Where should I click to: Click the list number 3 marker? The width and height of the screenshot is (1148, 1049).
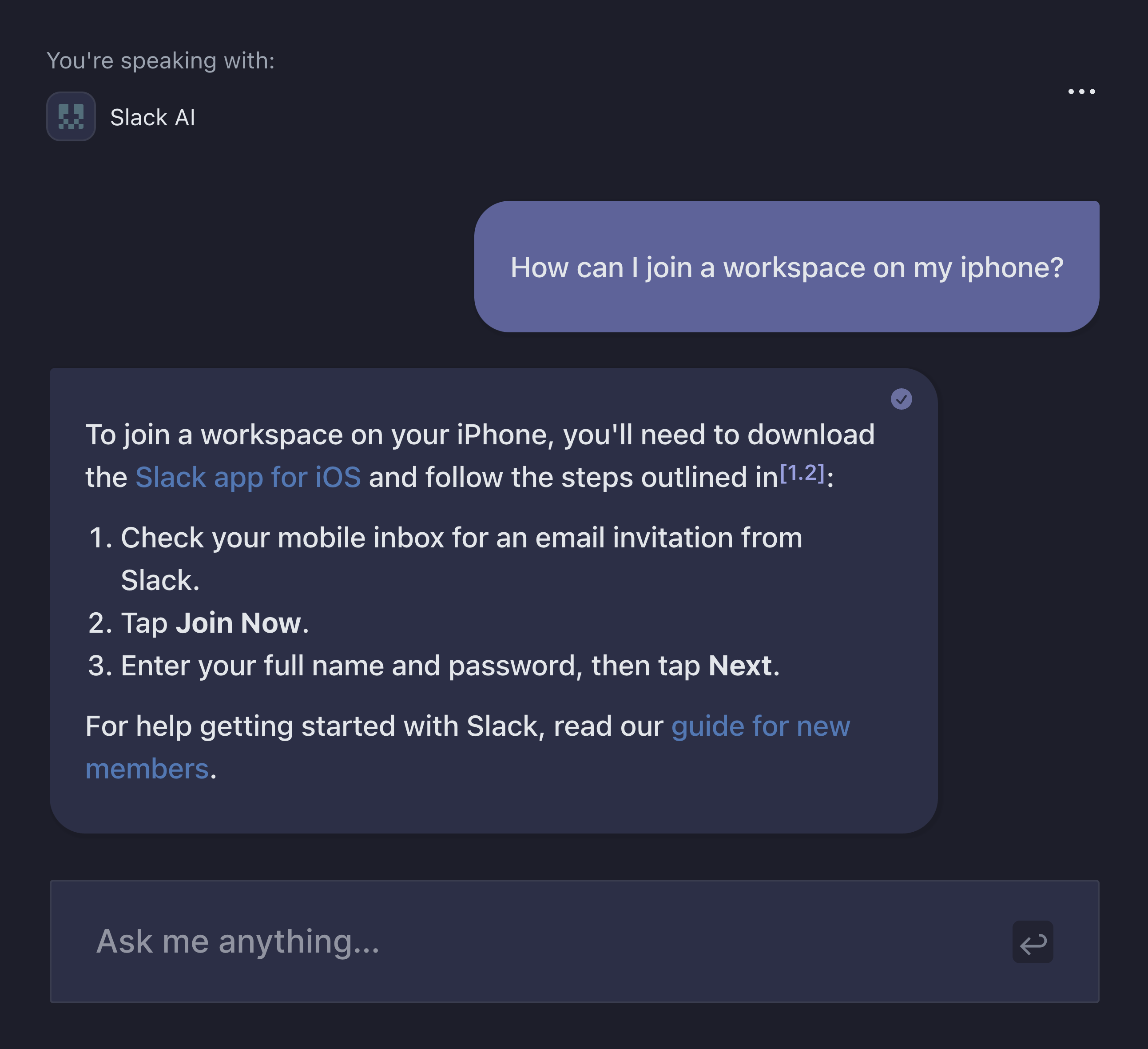(99, 666)
